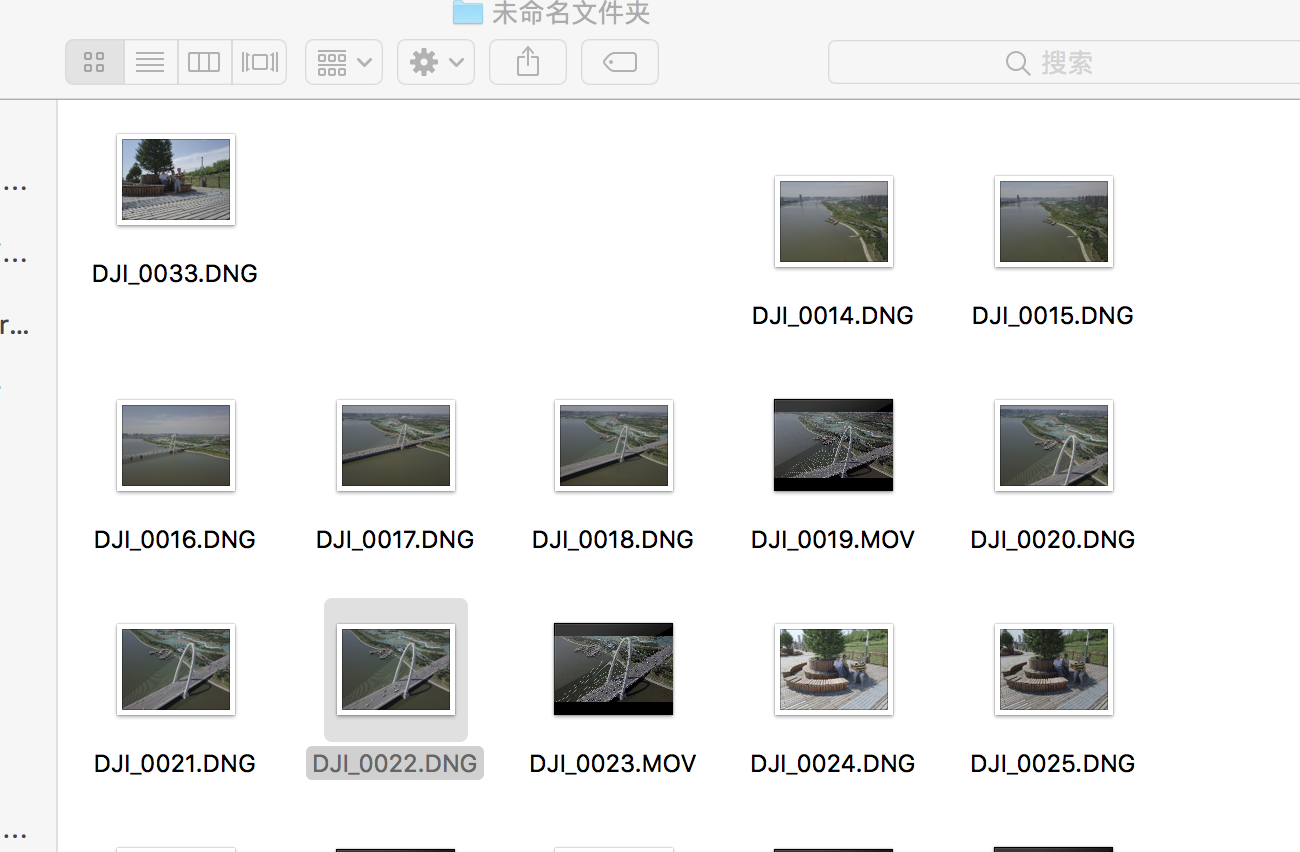
Task: Click the folder icon in title bar
Action: tap(467, 12)
